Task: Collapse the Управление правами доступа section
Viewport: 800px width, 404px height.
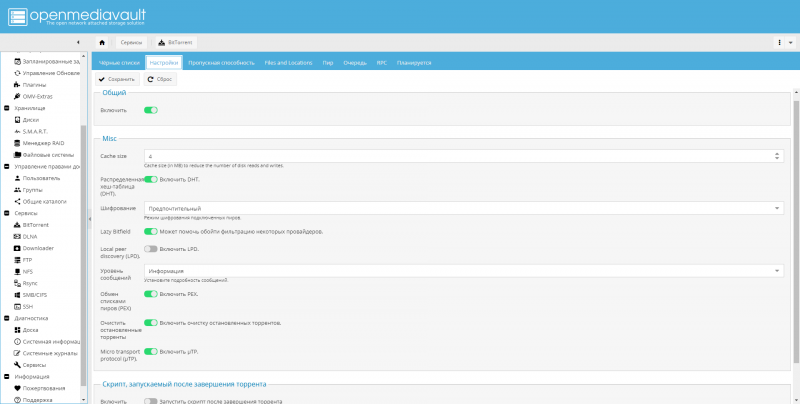Action: pyautogui.click(x=7, y=166)
